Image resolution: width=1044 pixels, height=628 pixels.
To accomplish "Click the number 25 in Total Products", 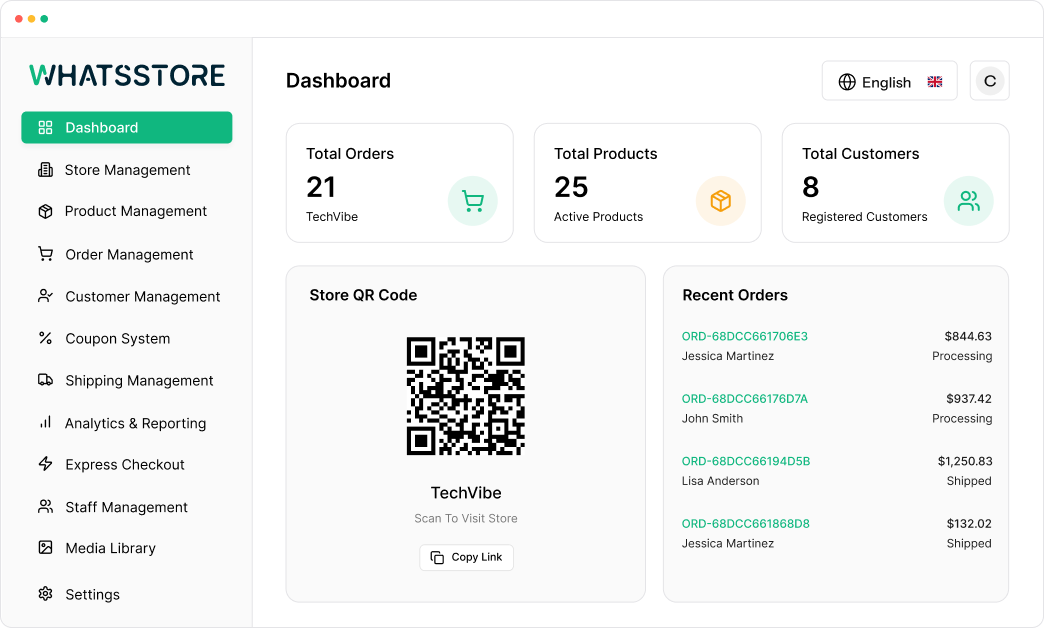I will point(571,187).
